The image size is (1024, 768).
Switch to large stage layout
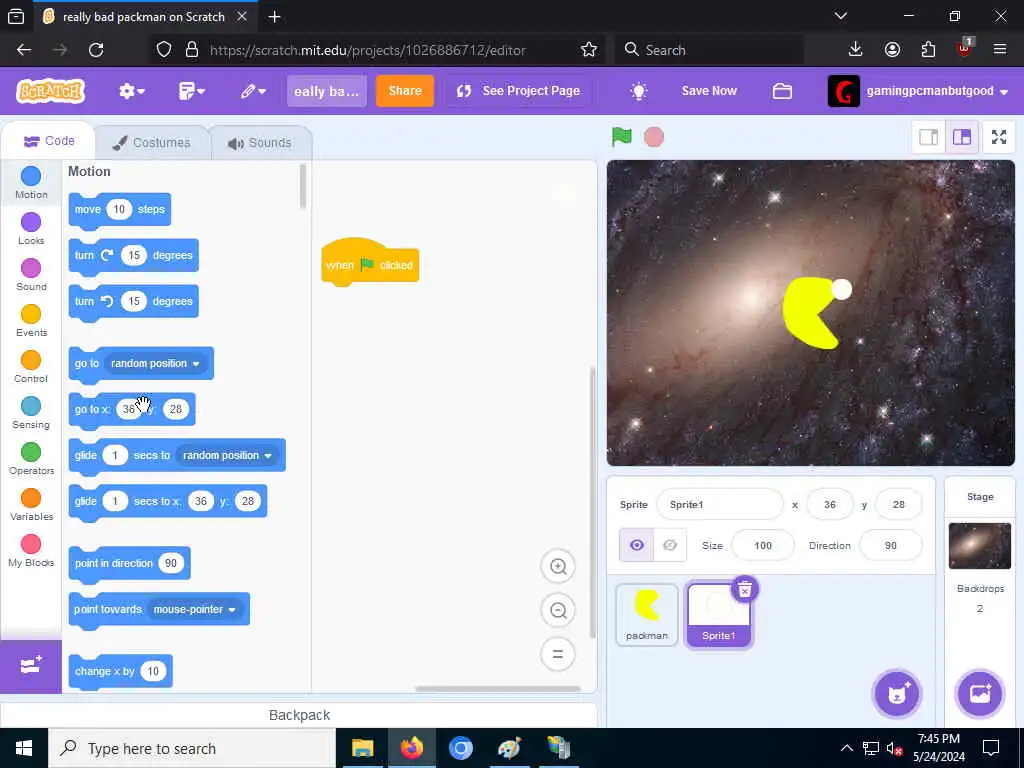962,137
